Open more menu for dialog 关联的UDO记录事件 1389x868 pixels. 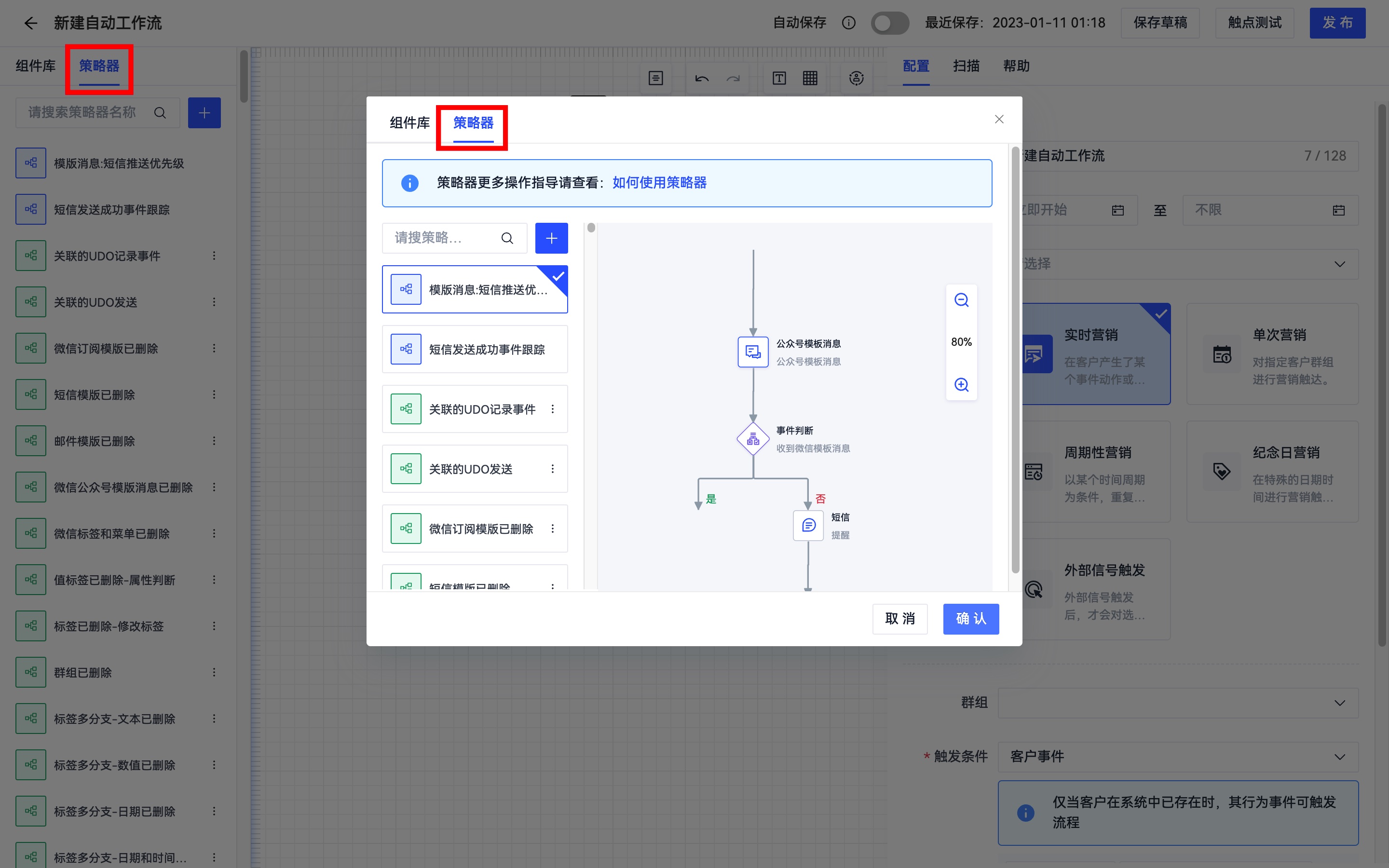pos(553,409)
